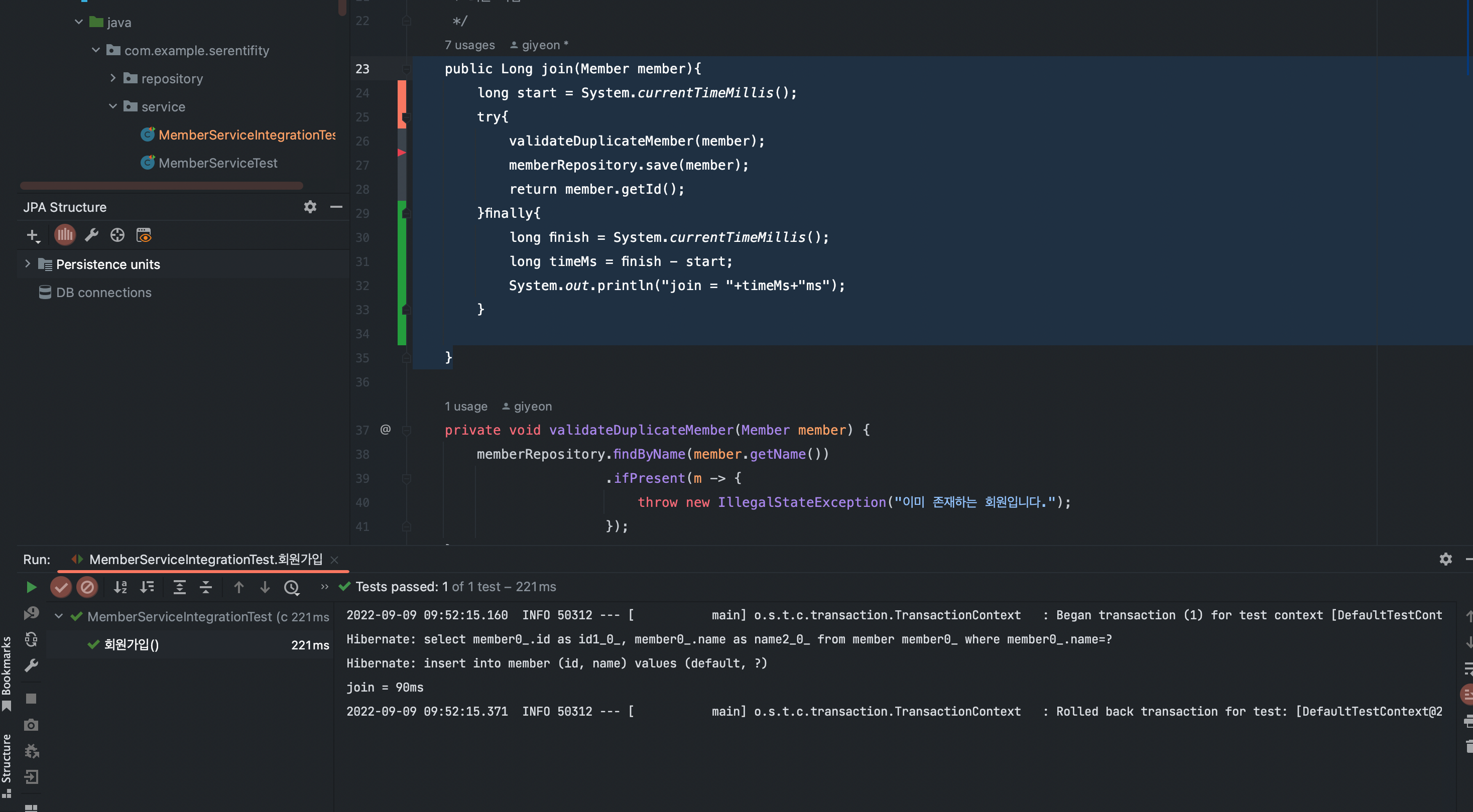Rerun the test with green play icon

[x=31, y=587]
